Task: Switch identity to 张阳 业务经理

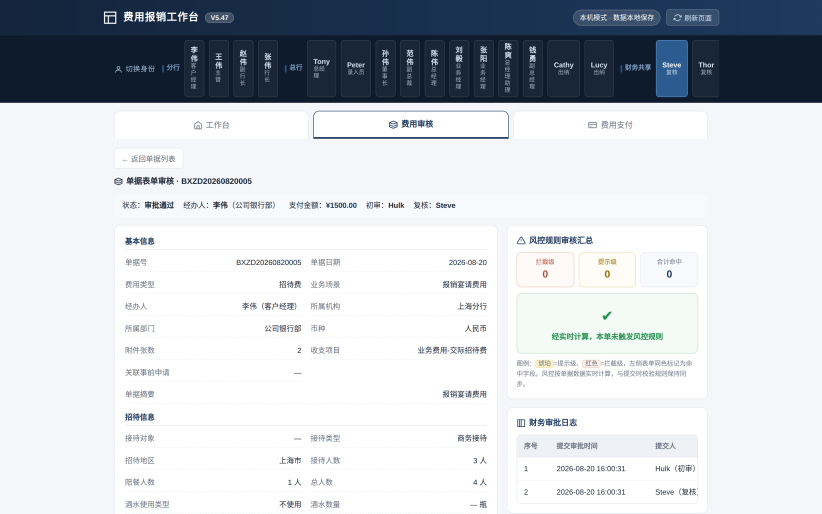Action: (484, 68)
